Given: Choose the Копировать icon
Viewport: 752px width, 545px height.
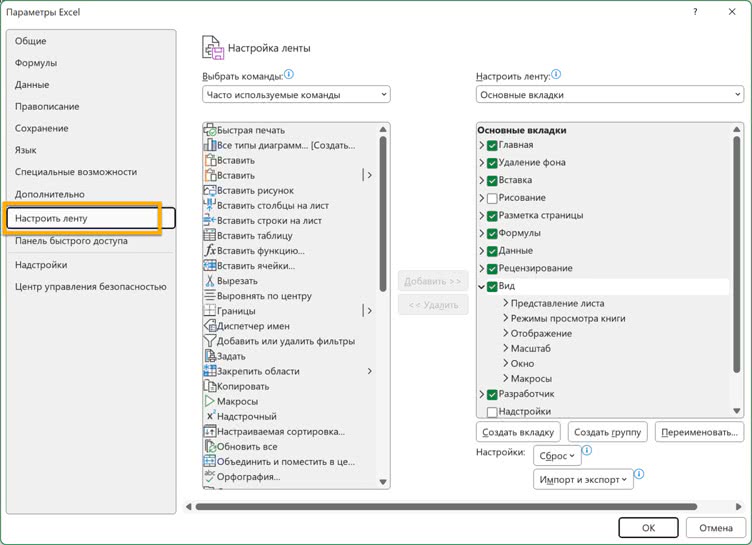Looking at the screenshot, I should pos(210,386).
